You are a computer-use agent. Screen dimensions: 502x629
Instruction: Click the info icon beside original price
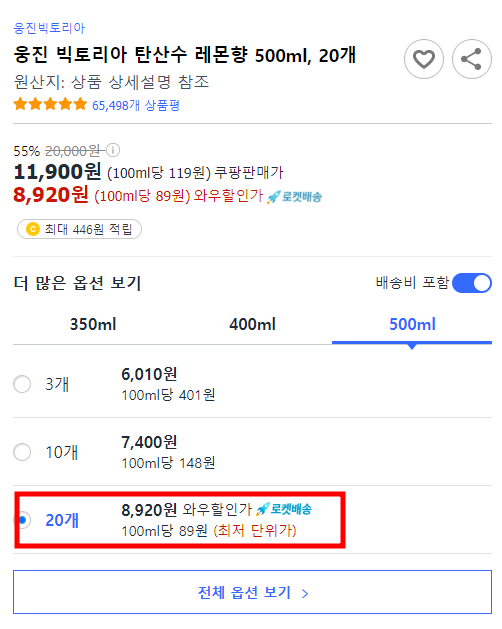tap(113, 150)
